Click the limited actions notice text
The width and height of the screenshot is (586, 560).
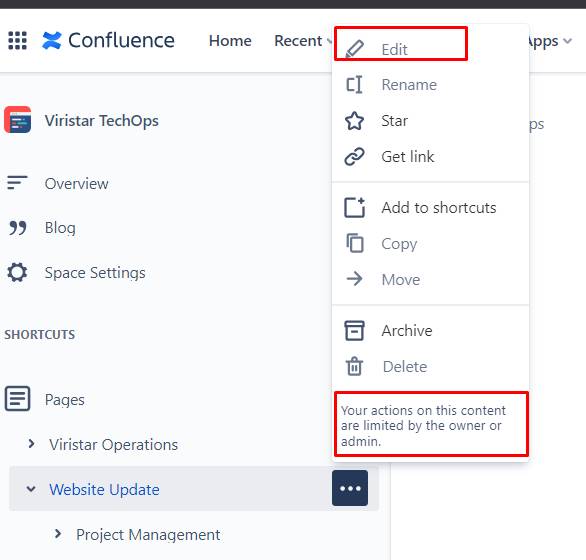423,425
